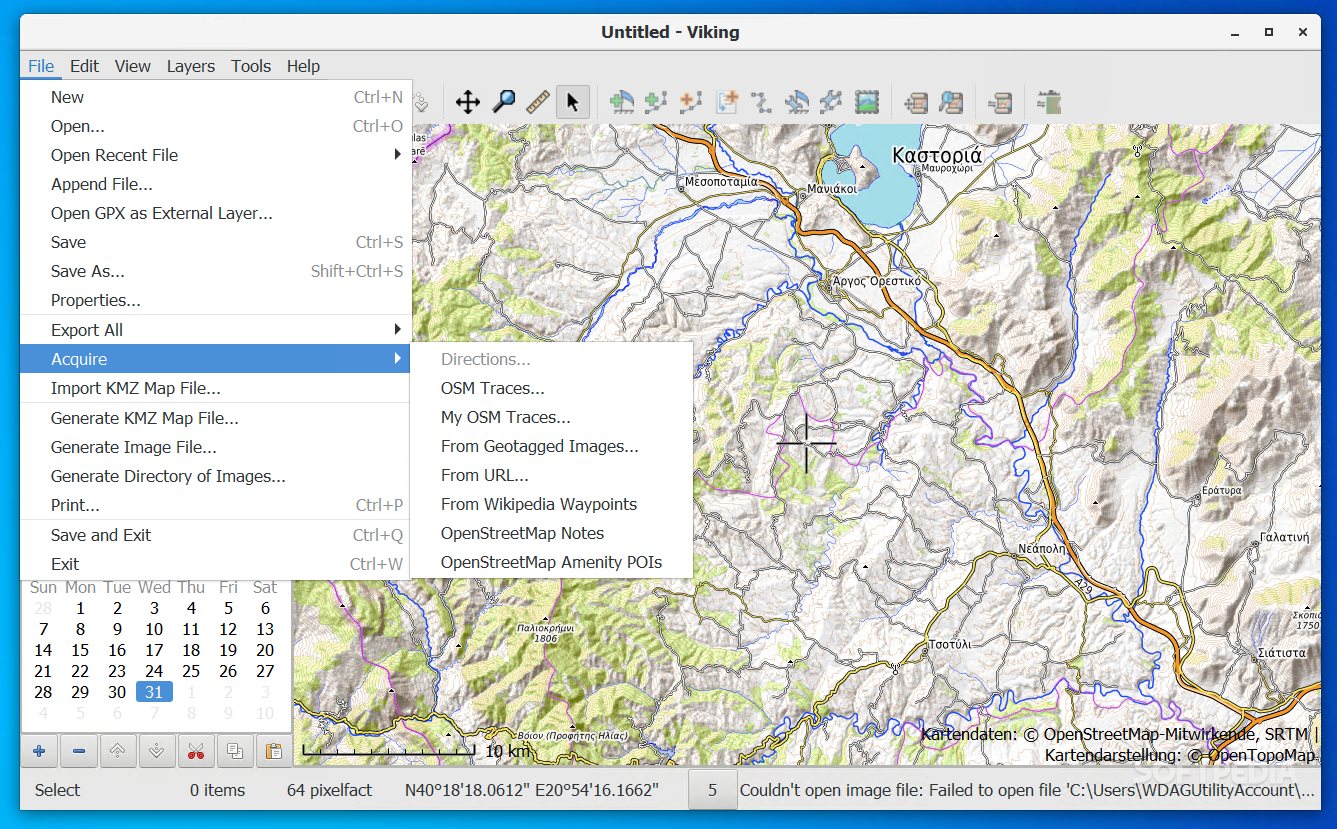
Task: Copy the selected layer
Action: tap(234, 751)
